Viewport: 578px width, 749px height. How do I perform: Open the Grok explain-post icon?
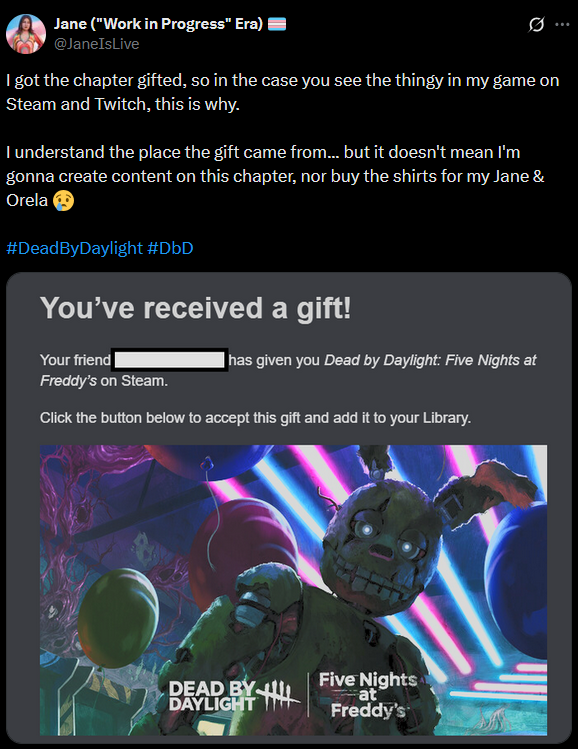click(536, 24)
